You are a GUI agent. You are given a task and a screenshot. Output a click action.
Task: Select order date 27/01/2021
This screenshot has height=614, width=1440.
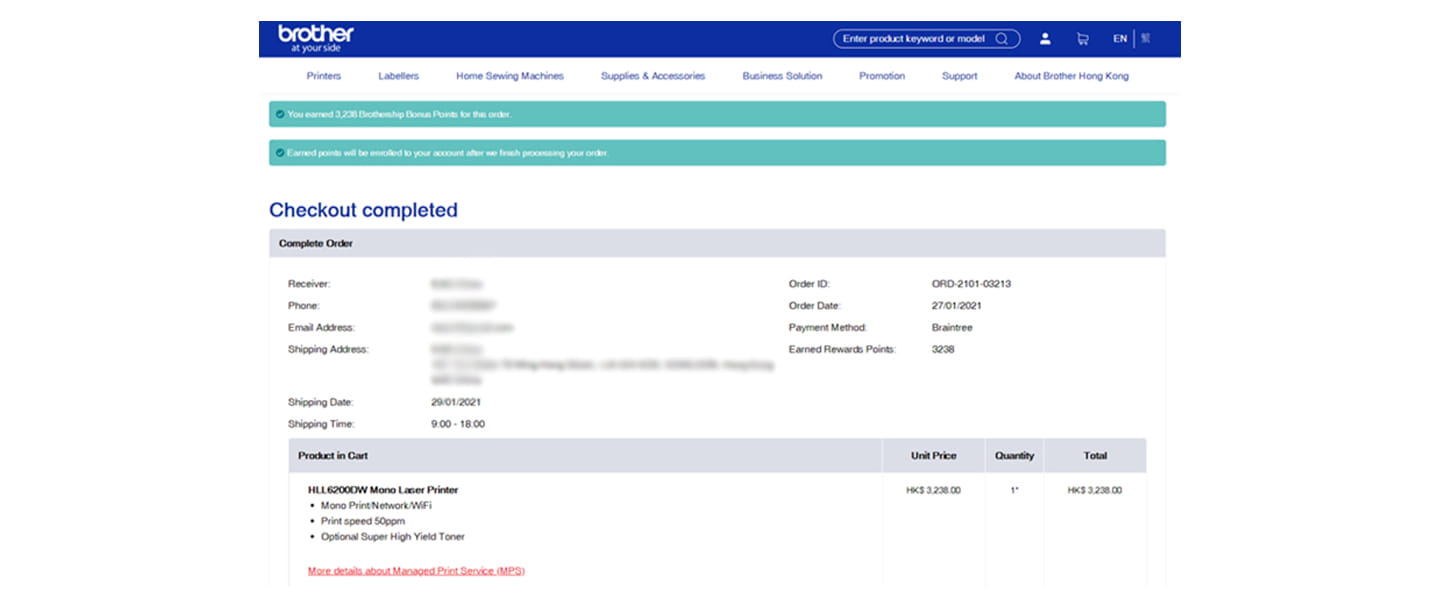(x=956, y=306)
